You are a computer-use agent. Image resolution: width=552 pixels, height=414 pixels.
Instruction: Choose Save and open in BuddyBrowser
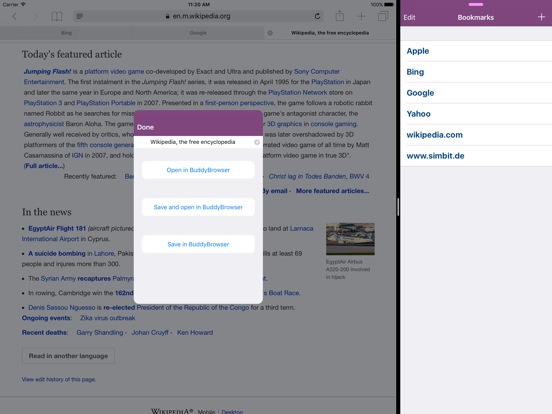tap(198, 207)
